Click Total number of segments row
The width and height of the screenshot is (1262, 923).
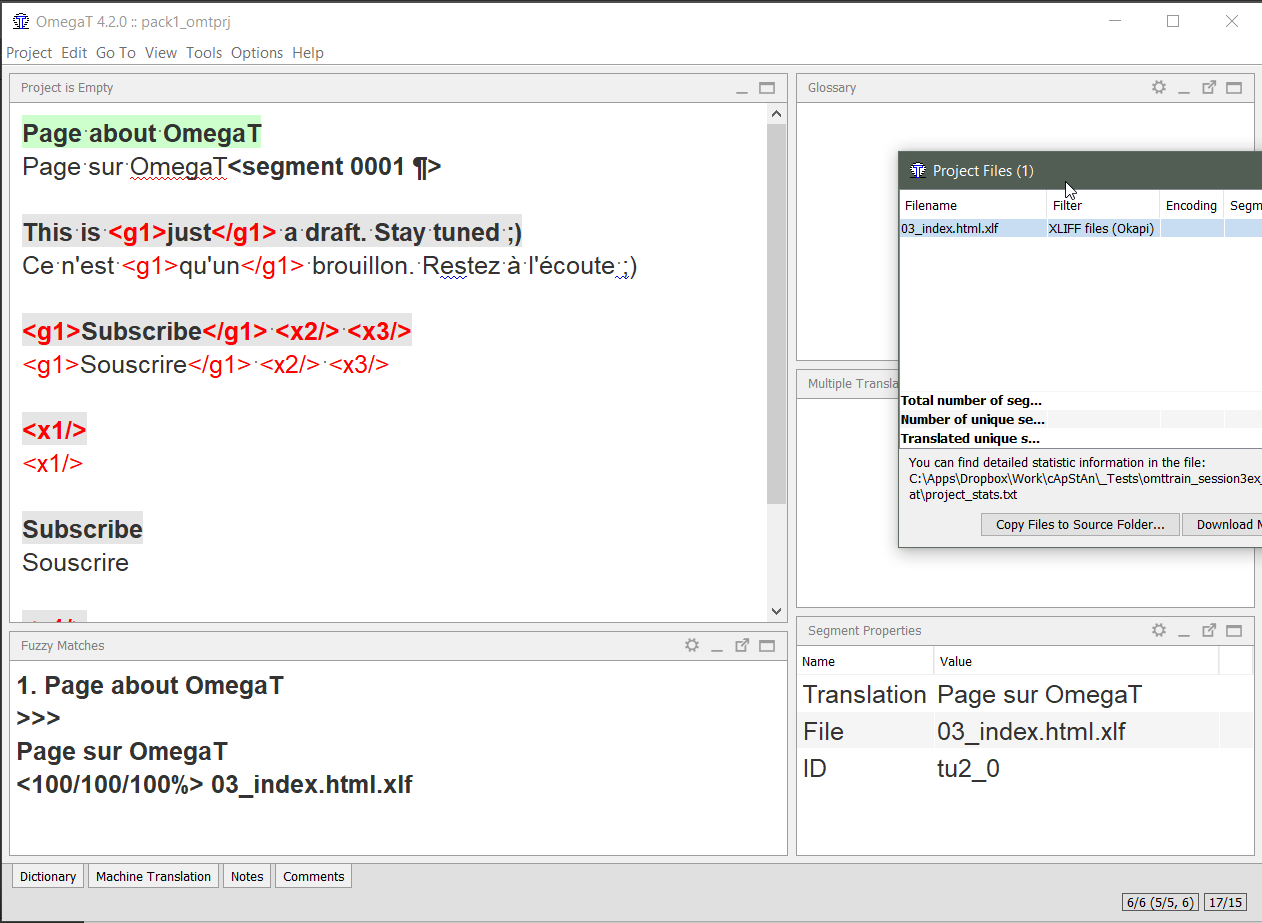pos(1080,400)
